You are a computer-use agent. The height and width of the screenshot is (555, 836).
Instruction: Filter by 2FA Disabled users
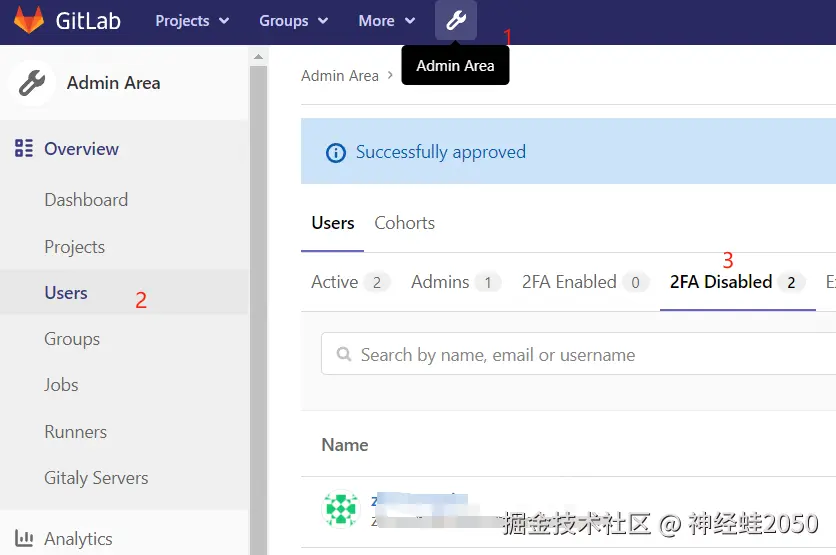pyautogui.click(x=737, y=282)
